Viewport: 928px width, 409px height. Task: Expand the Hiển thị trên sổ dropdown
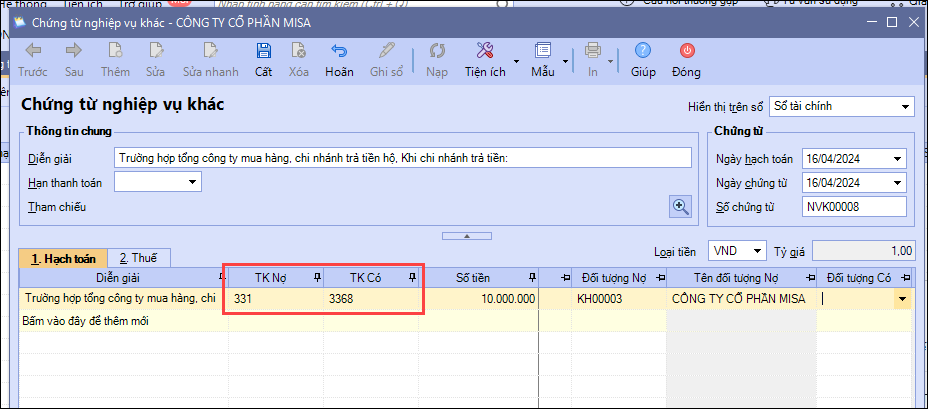[x=905, y=106]
